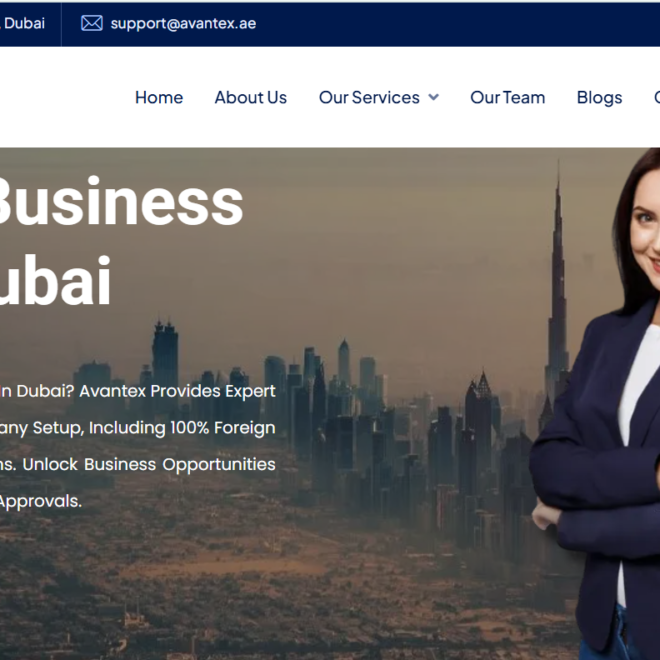This screenshot has width=660, height=660.
Task: Go to the Home menu item
Action: pos(159,97)
